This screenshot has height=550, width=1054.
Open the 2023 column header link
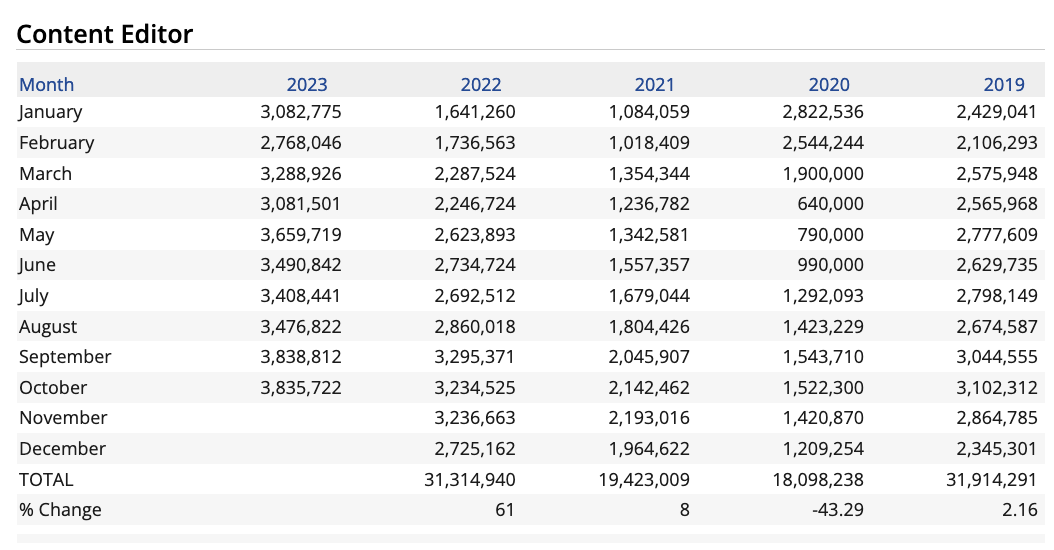[306, 85]
